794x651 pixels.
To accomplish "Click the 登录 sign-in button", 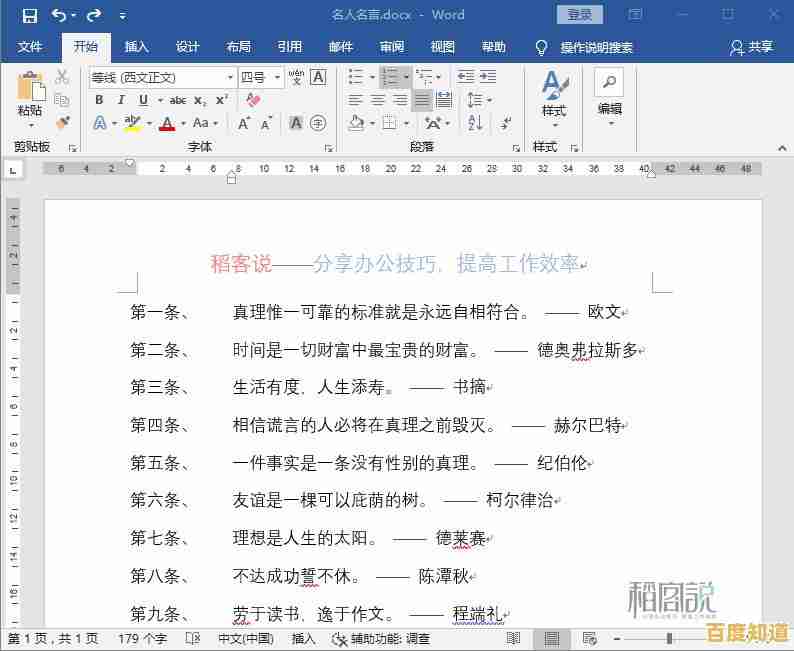I will pyautogui.click(x=580, y=15).
